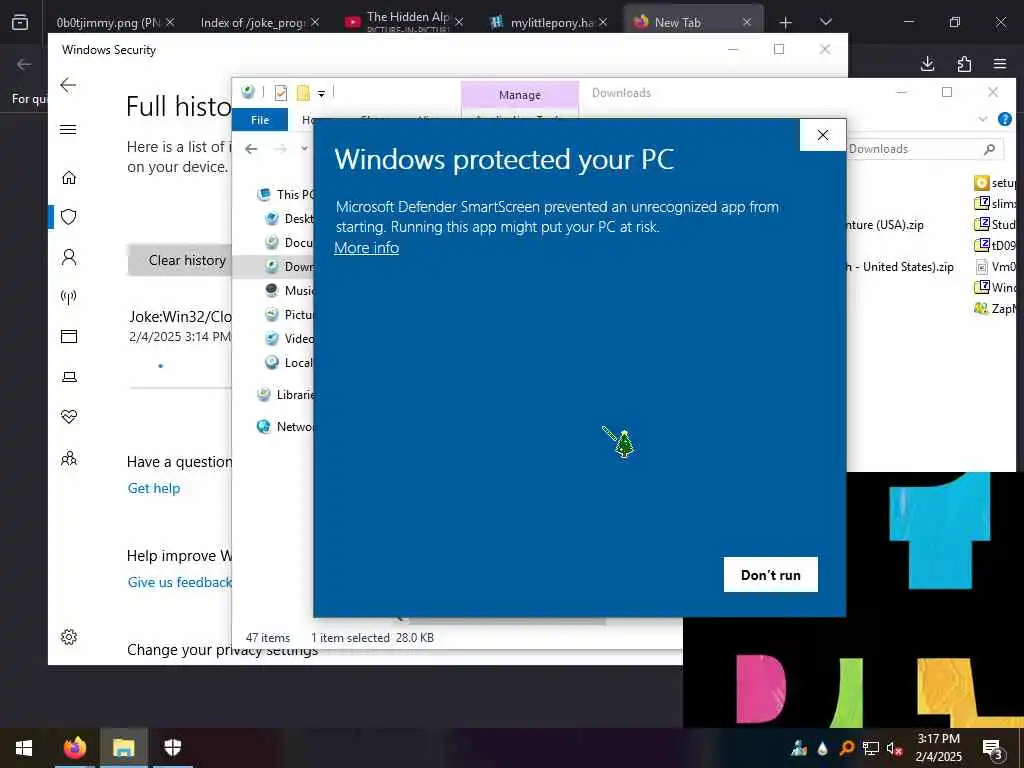Open Get help link in Windows Security
Image resolution: width=1024 pixels, height=768 pixels.
pos(154,488)
